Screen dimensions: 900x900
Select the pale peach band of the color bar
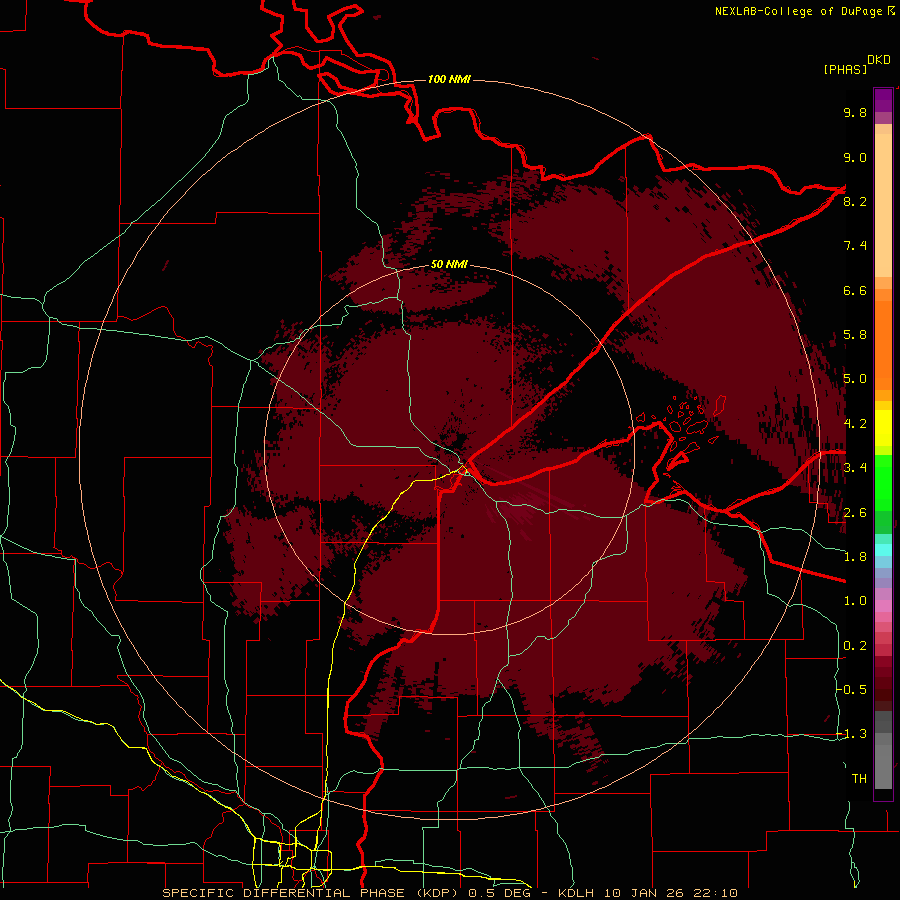click(x=883, y=205)
